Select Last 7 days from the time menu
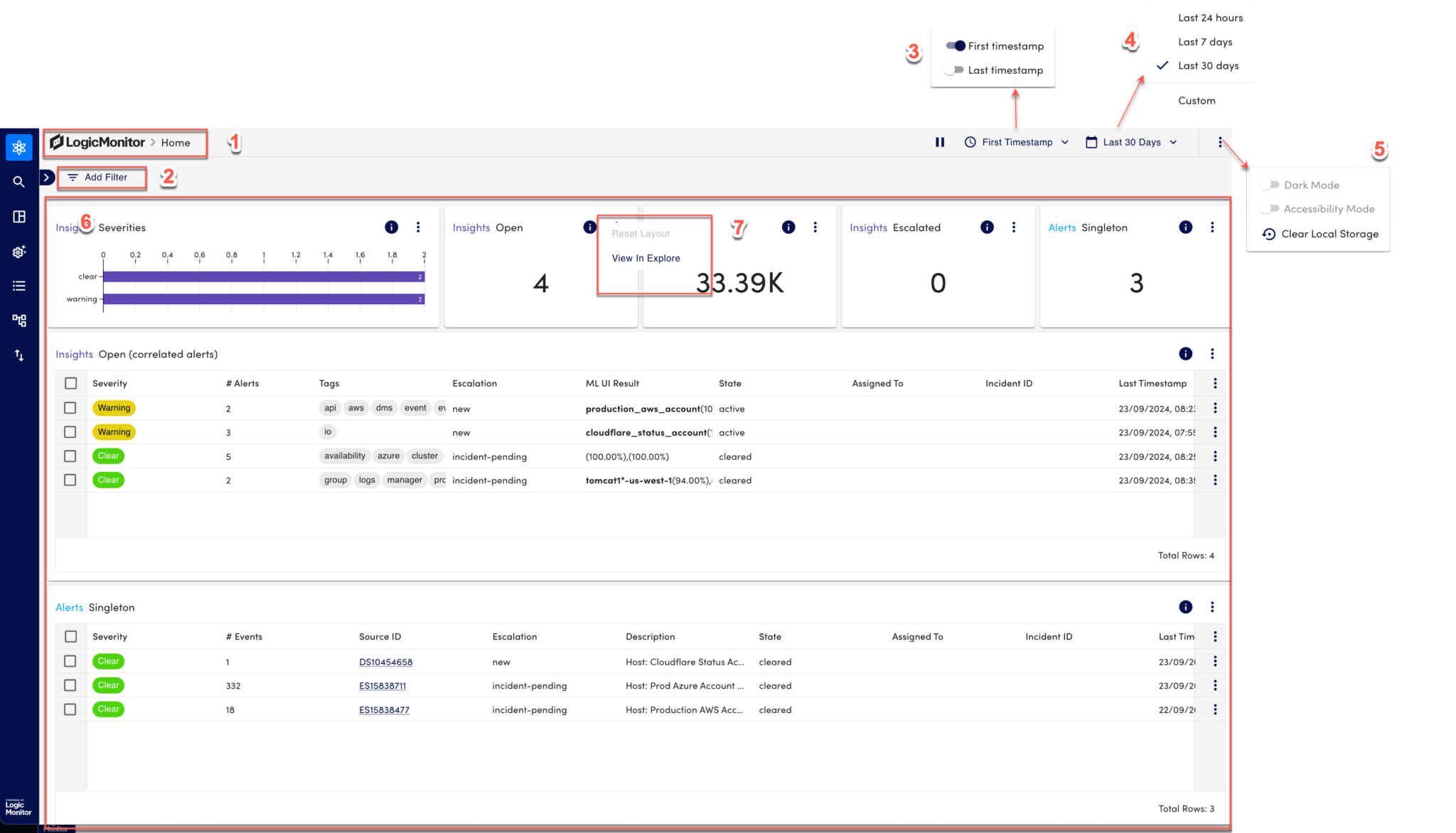Screen dimensions: 1456x833 tap(1205, 41)
